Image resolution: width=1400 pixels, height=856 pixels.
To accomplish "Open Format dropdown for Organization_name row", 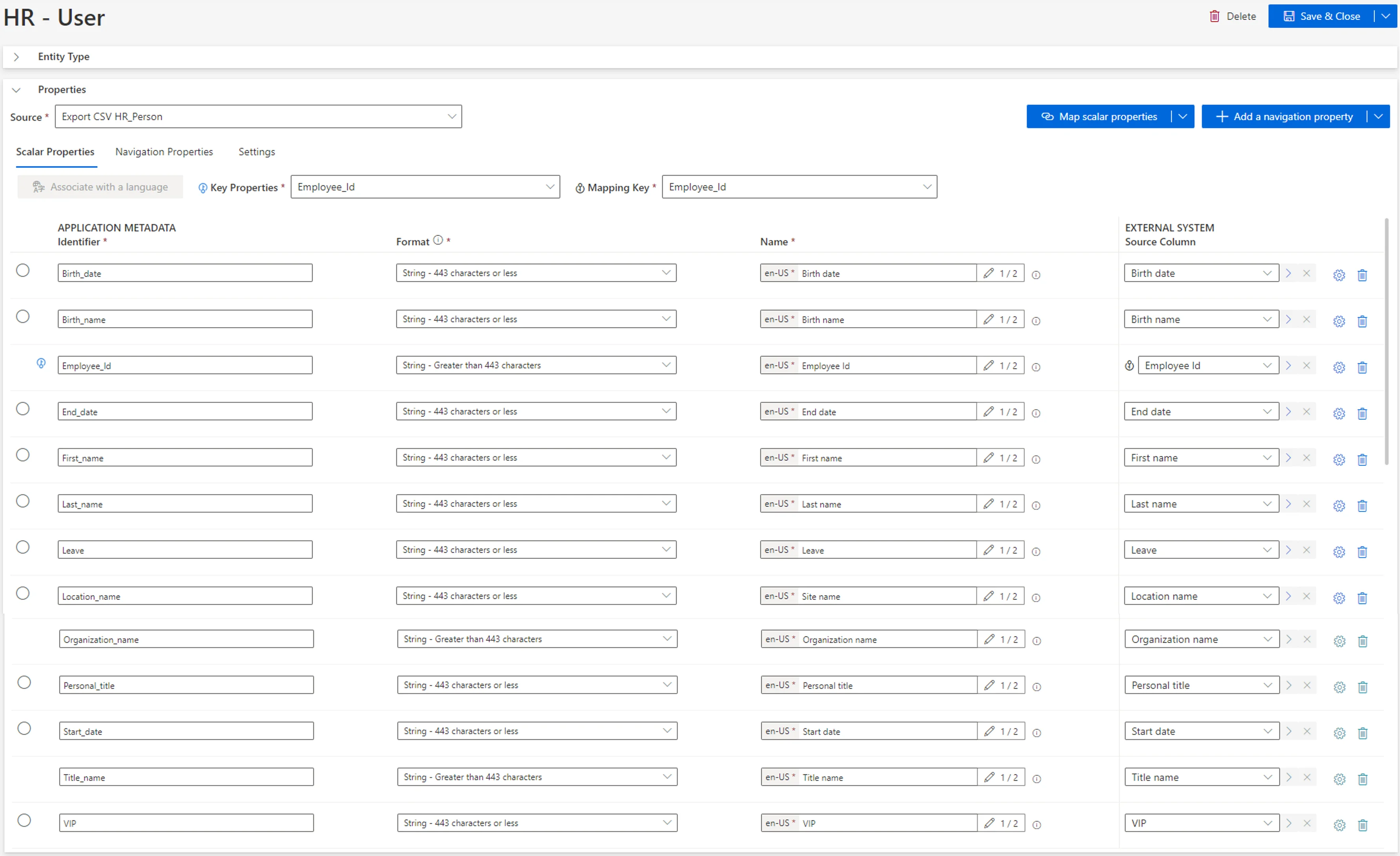I will pos(537,639).
